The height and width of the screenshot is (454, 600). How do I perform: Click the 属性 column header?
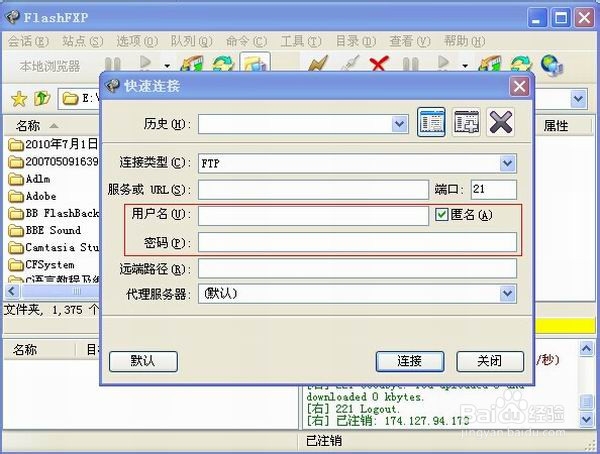[556, 126]
